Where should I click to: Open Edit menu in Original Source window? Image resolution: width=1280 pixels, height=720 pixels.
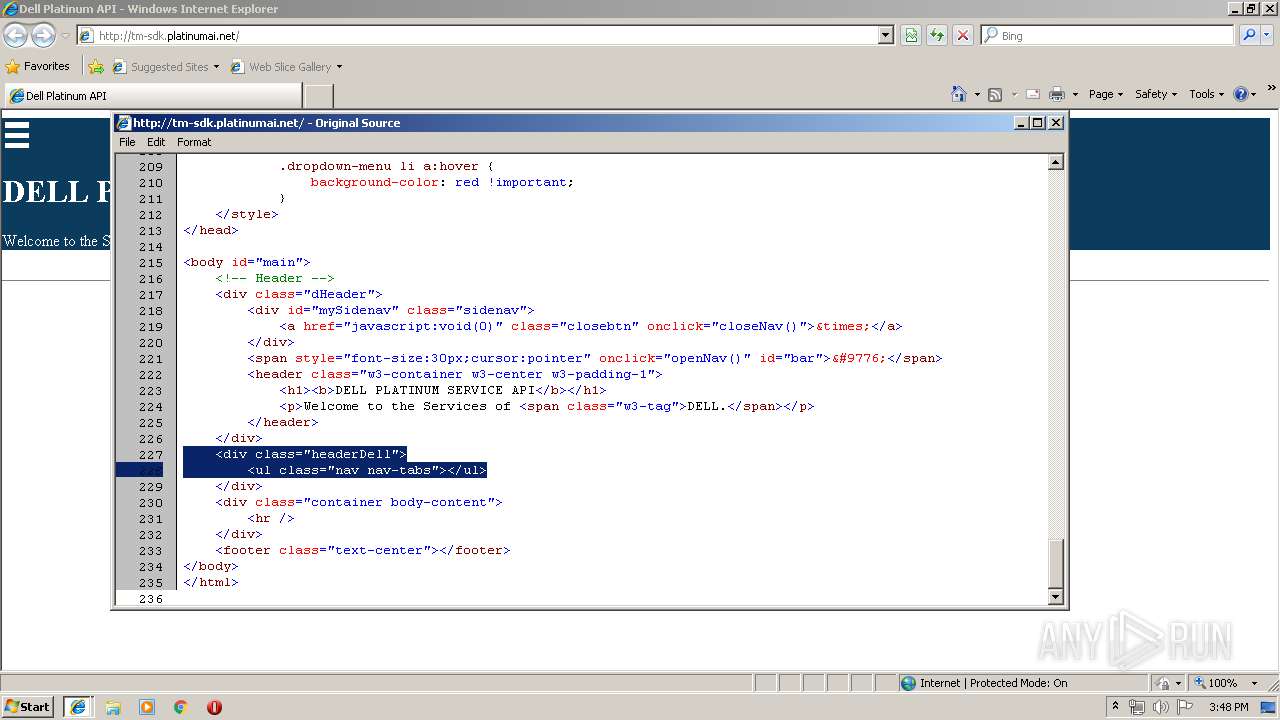tap(156, 142)
